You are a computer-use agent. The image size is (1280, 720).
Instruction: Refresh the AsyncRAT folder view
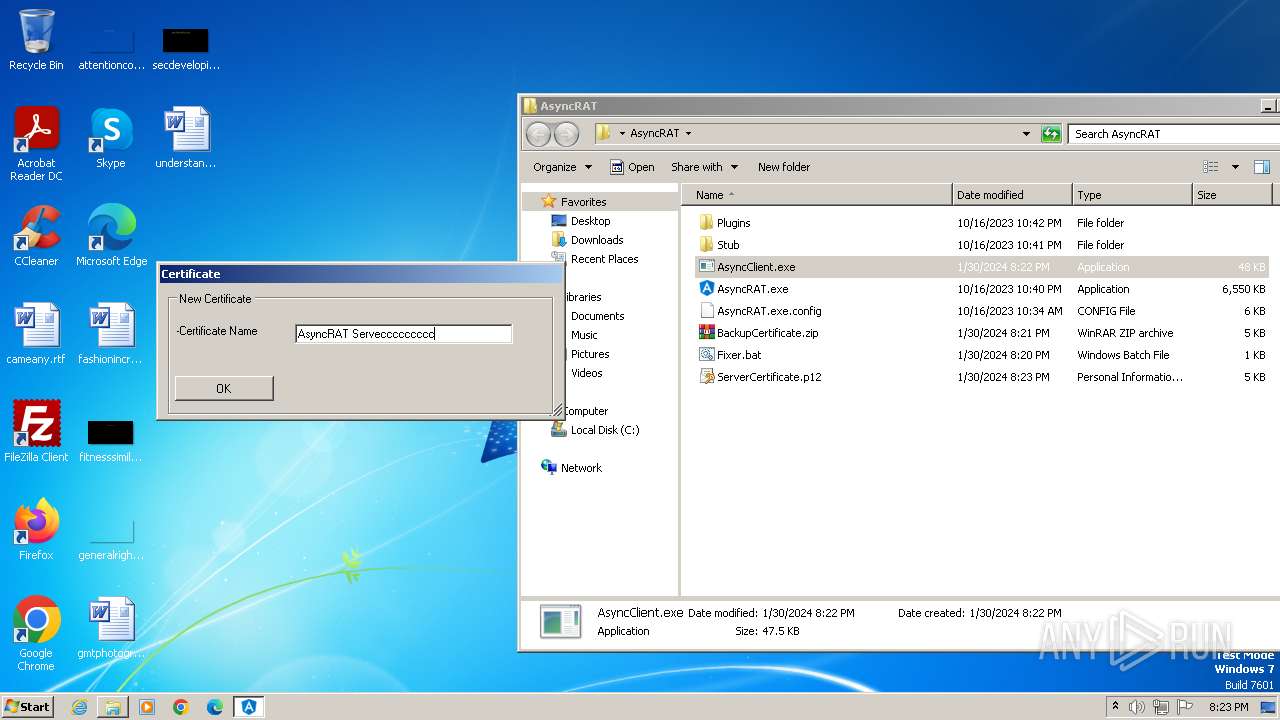coord(1051,134)
